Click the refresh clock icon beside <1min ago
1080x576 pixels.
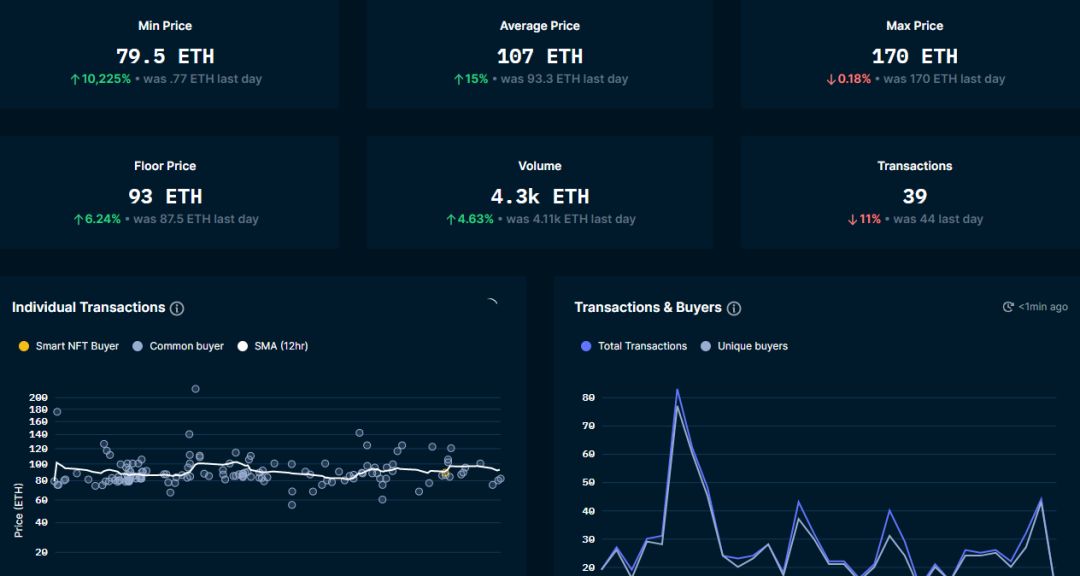(x=1008, y=307)
